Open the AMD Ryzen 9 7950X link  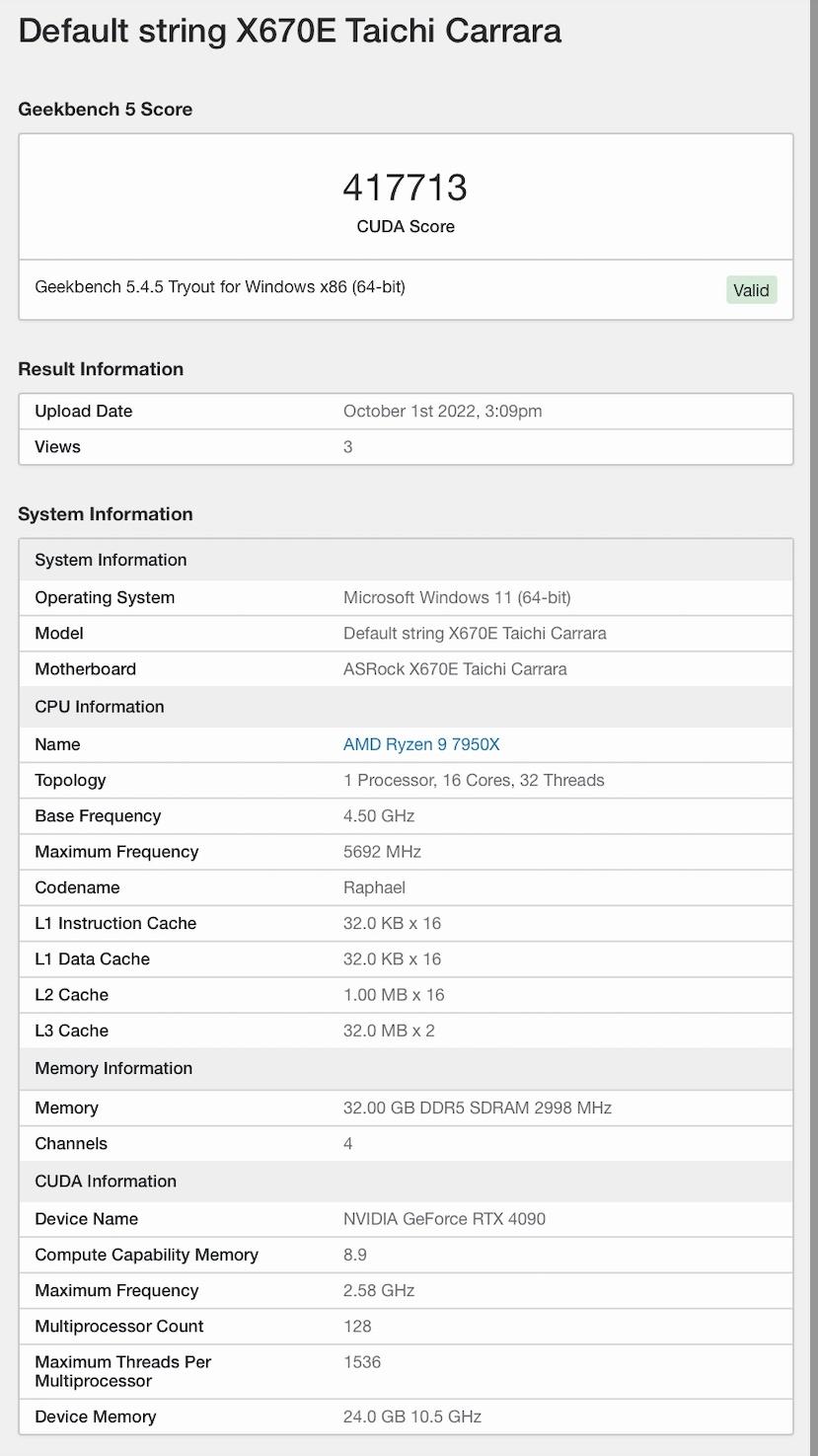[421, 744]
